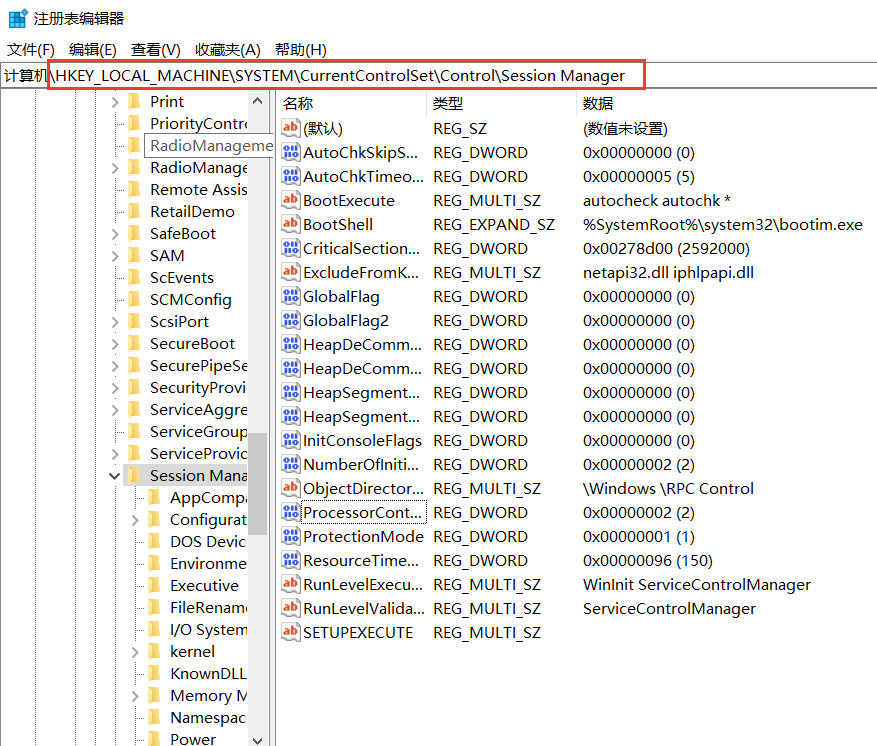Expand the SecureBoot tree node

click(115, 344)
